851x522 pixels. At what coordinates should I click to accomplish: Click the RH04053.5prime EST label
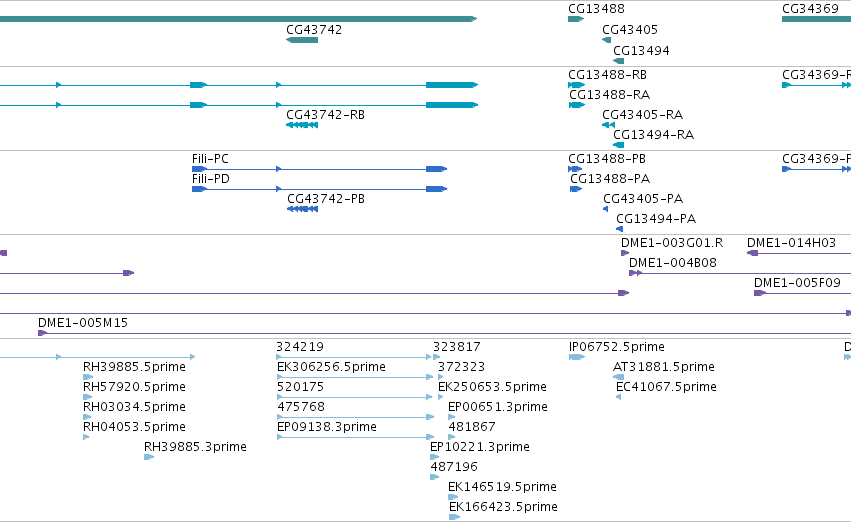[x=135, y=428]
